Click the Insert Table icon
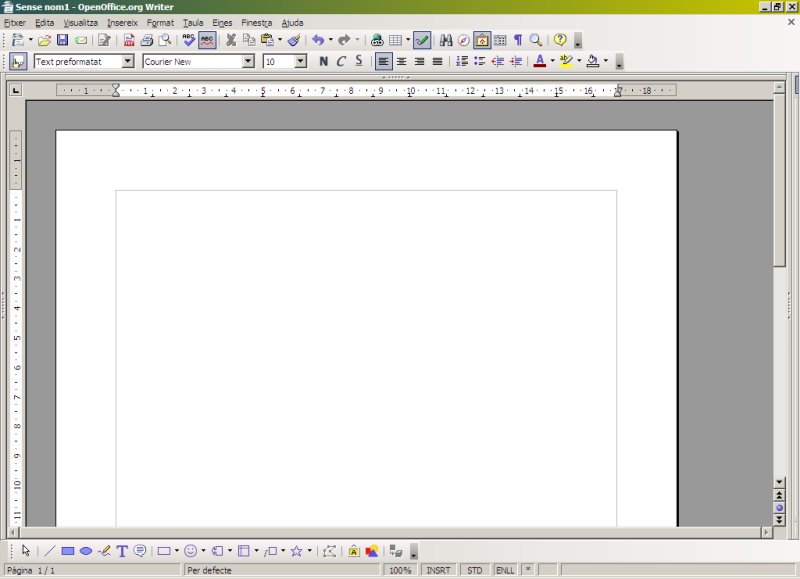Image resolution: width=800 pixels, height=579 pixels. [x=395, y=40]
